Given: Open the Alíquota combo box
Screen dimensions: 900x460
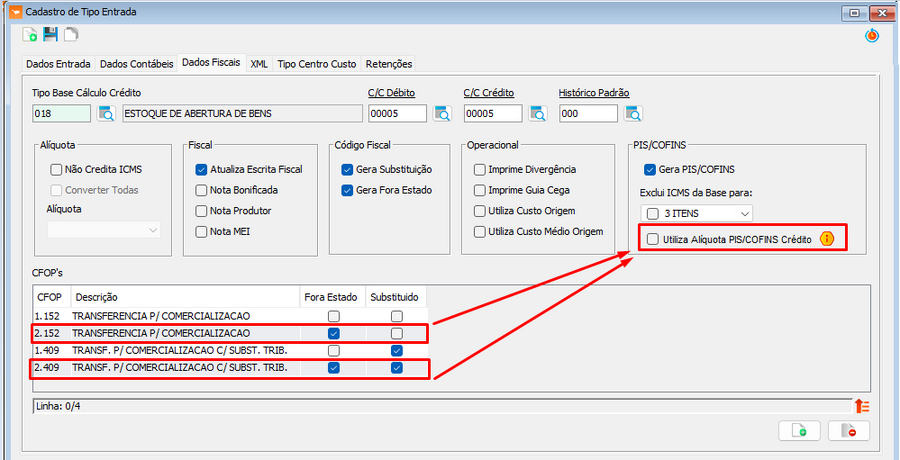Looking at the screenshot, I should 104,230.
